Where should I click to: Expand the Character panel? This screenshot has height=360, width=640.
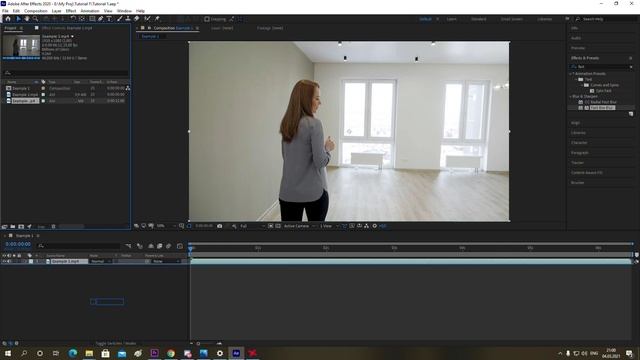tap(579, 143)
